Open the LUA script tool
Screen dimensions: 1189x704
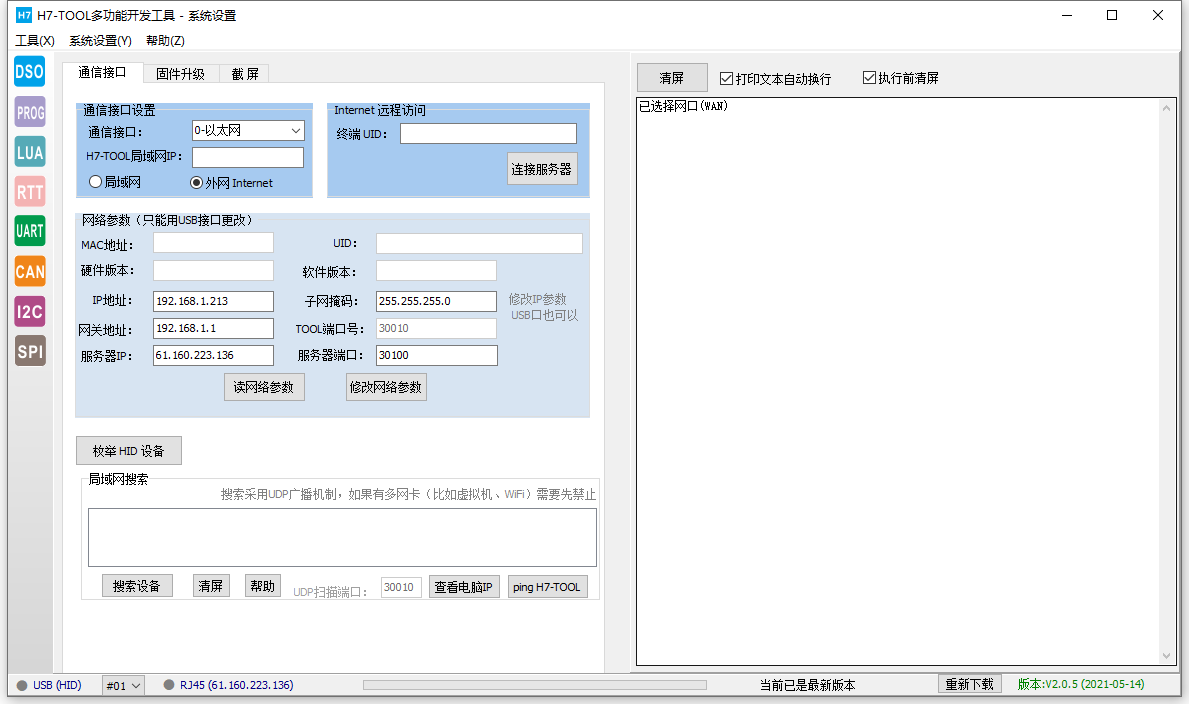pos(30,152)
